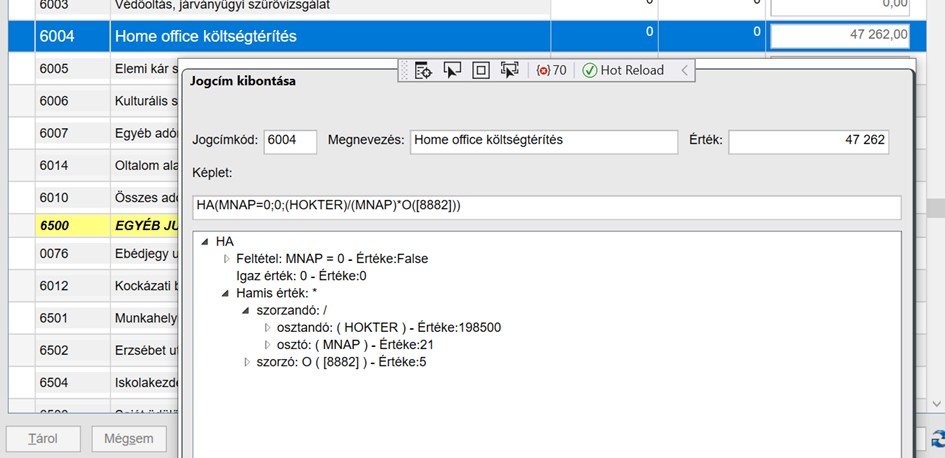Image resolution: width=945 pixels, height=458 pixels.
Task: Click the Jogcímkód field showing 6004
Action: coord(290,141)
